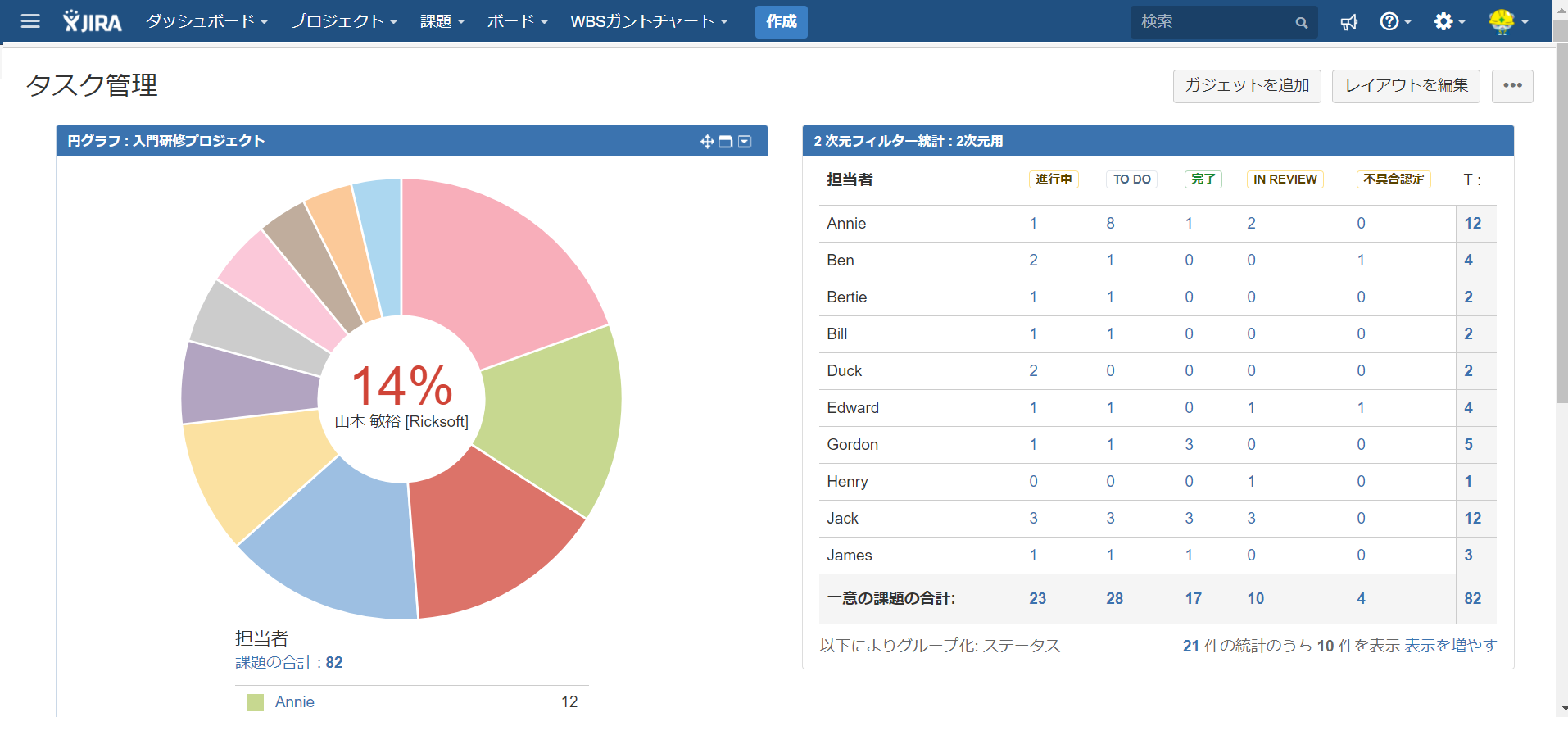Click the 課題の合計 : 82 link

(x=289, y=662)
